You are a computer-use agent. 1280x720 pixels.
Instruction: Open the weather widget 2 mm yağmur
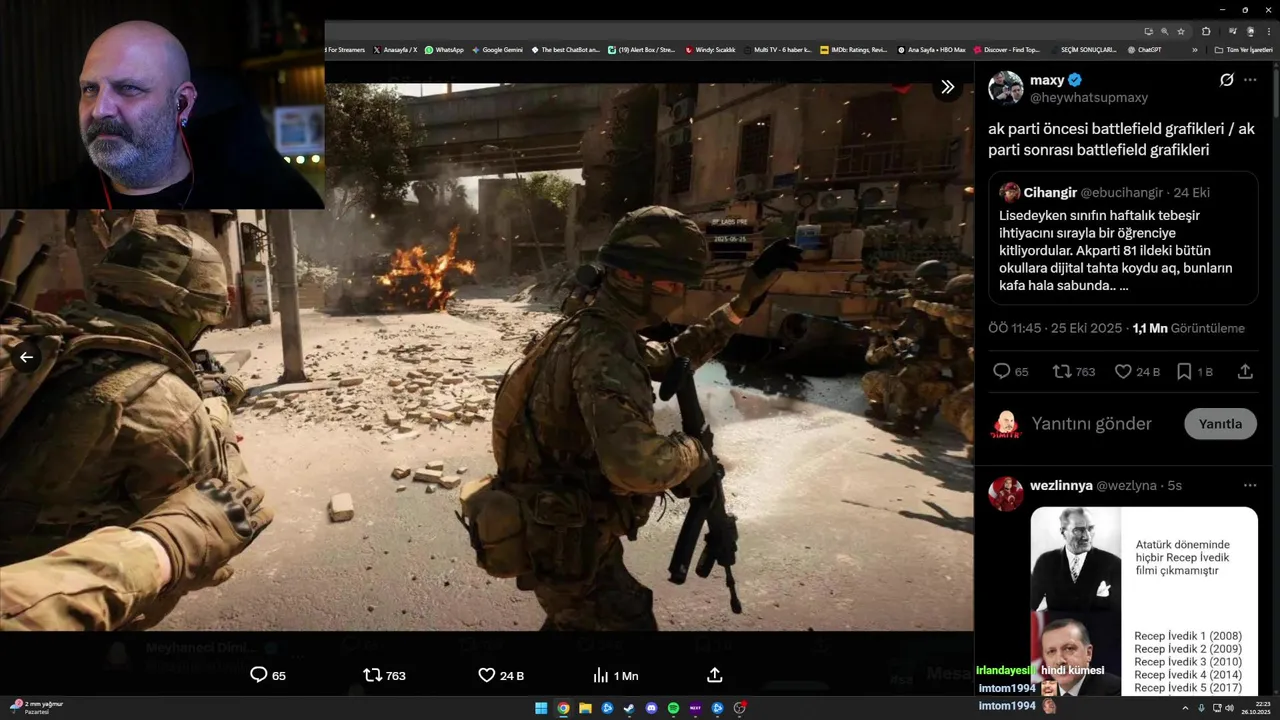(x=38, y=707)
